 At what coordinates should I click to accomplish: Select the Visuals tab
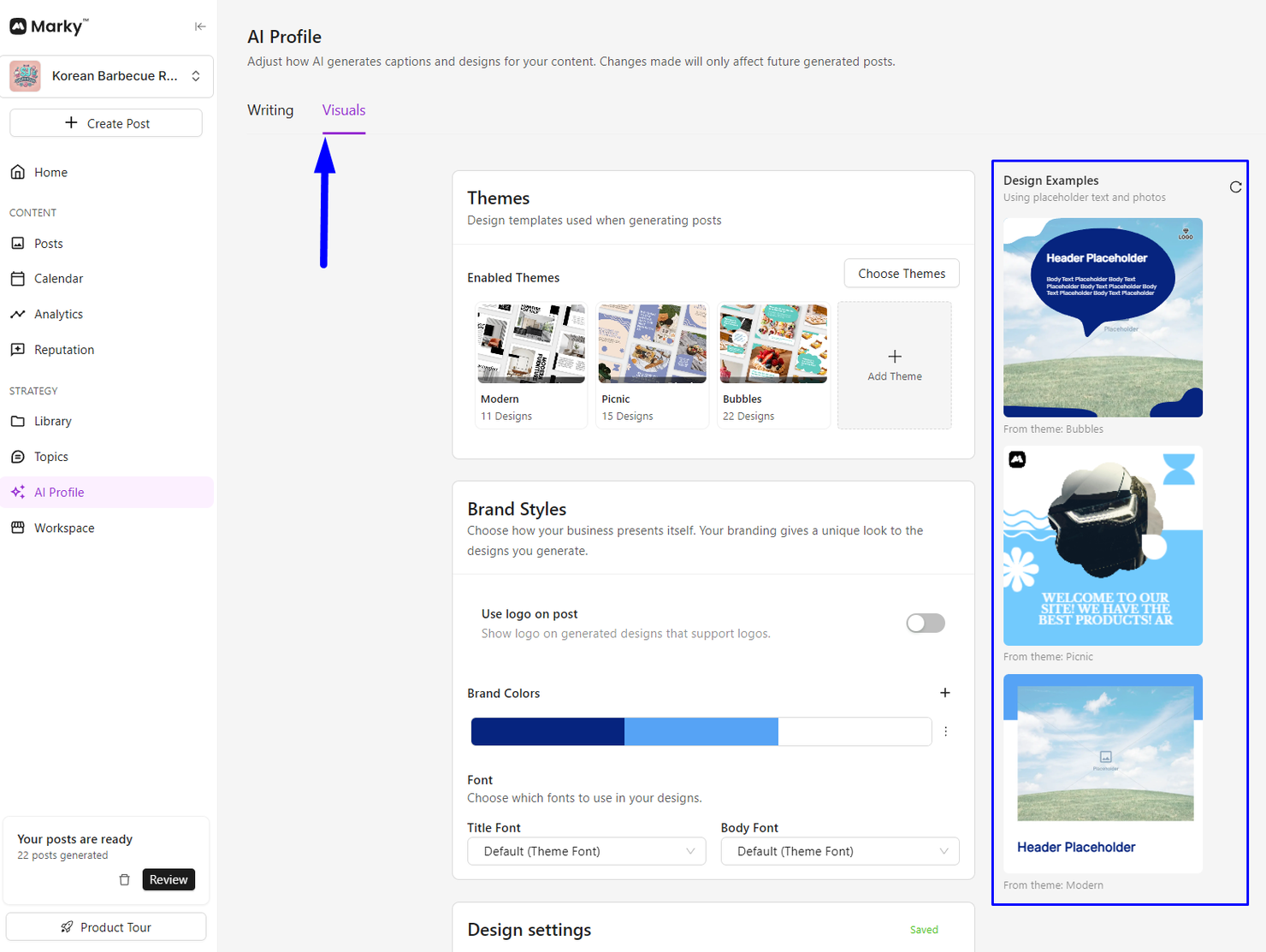tap(344, 110)
